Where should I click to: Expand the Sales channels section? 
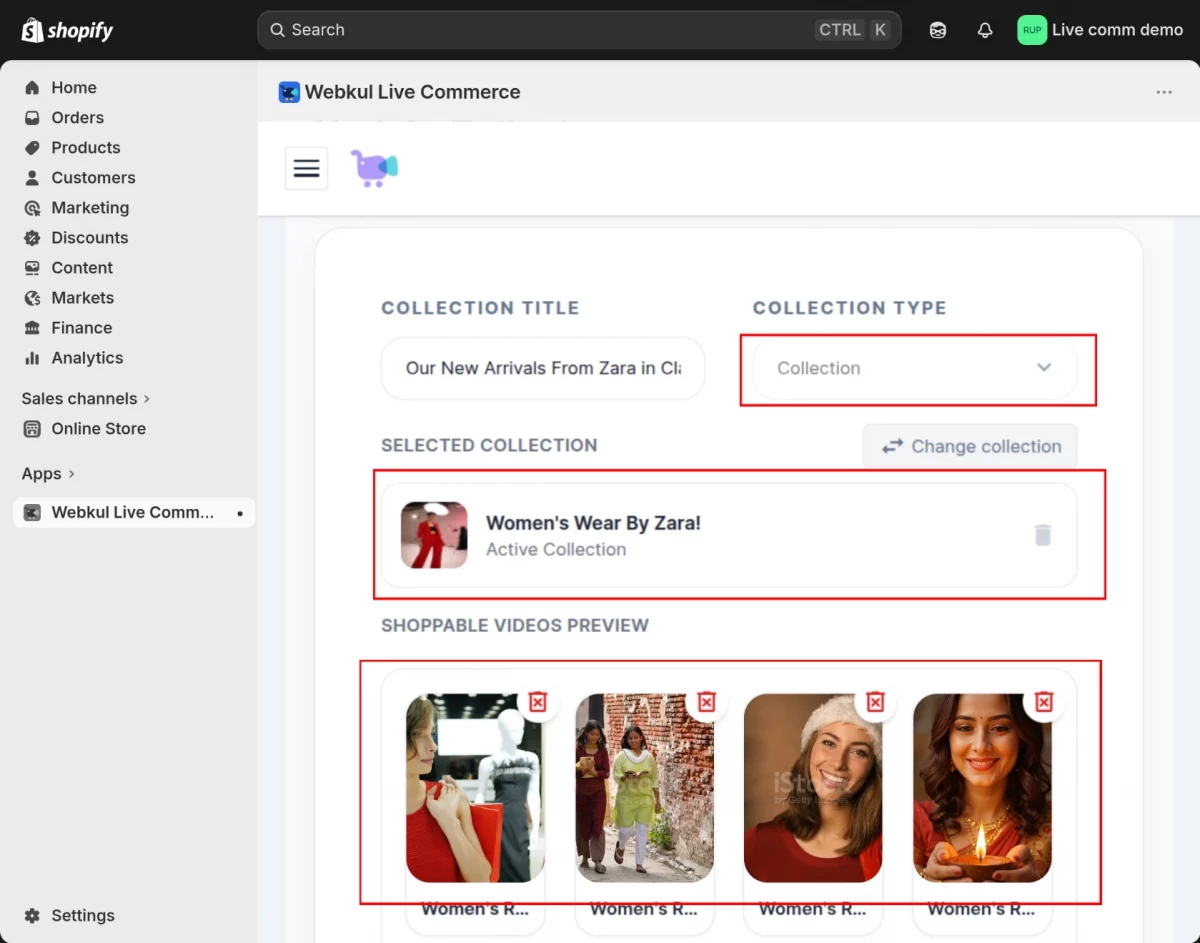(x=86, y=398)
